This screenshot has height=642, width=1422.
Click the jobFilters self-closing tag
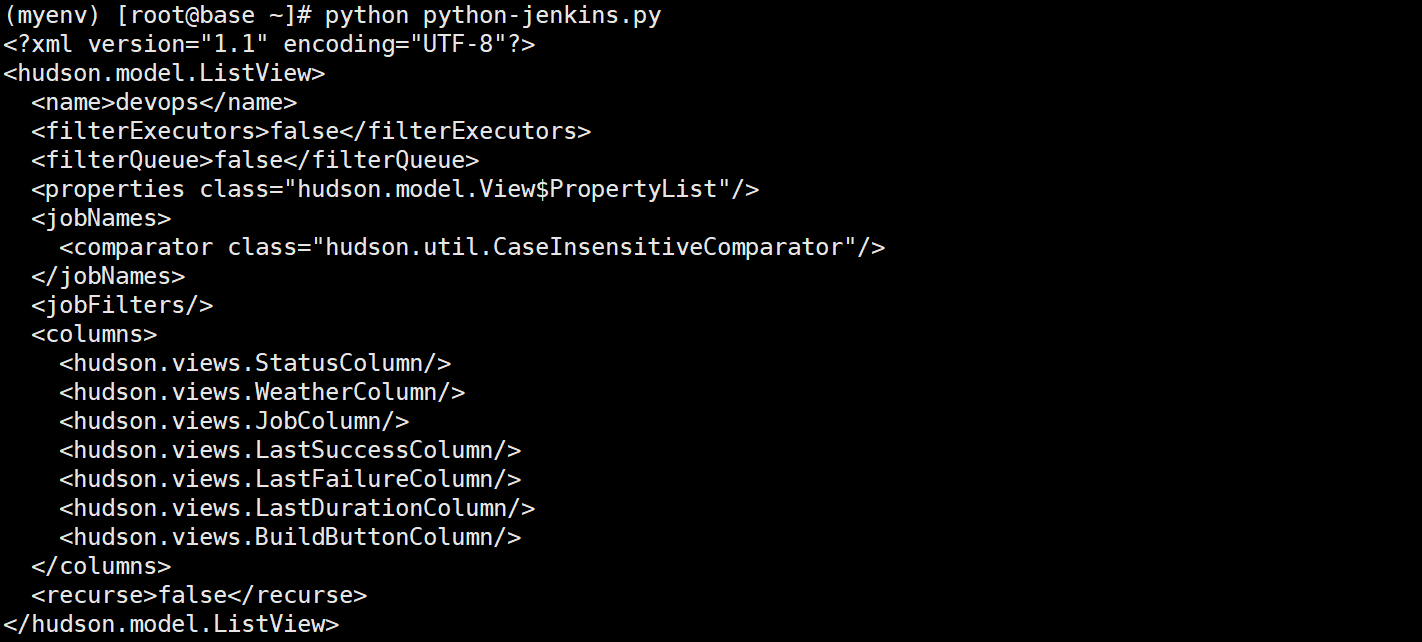coord(122,306)
